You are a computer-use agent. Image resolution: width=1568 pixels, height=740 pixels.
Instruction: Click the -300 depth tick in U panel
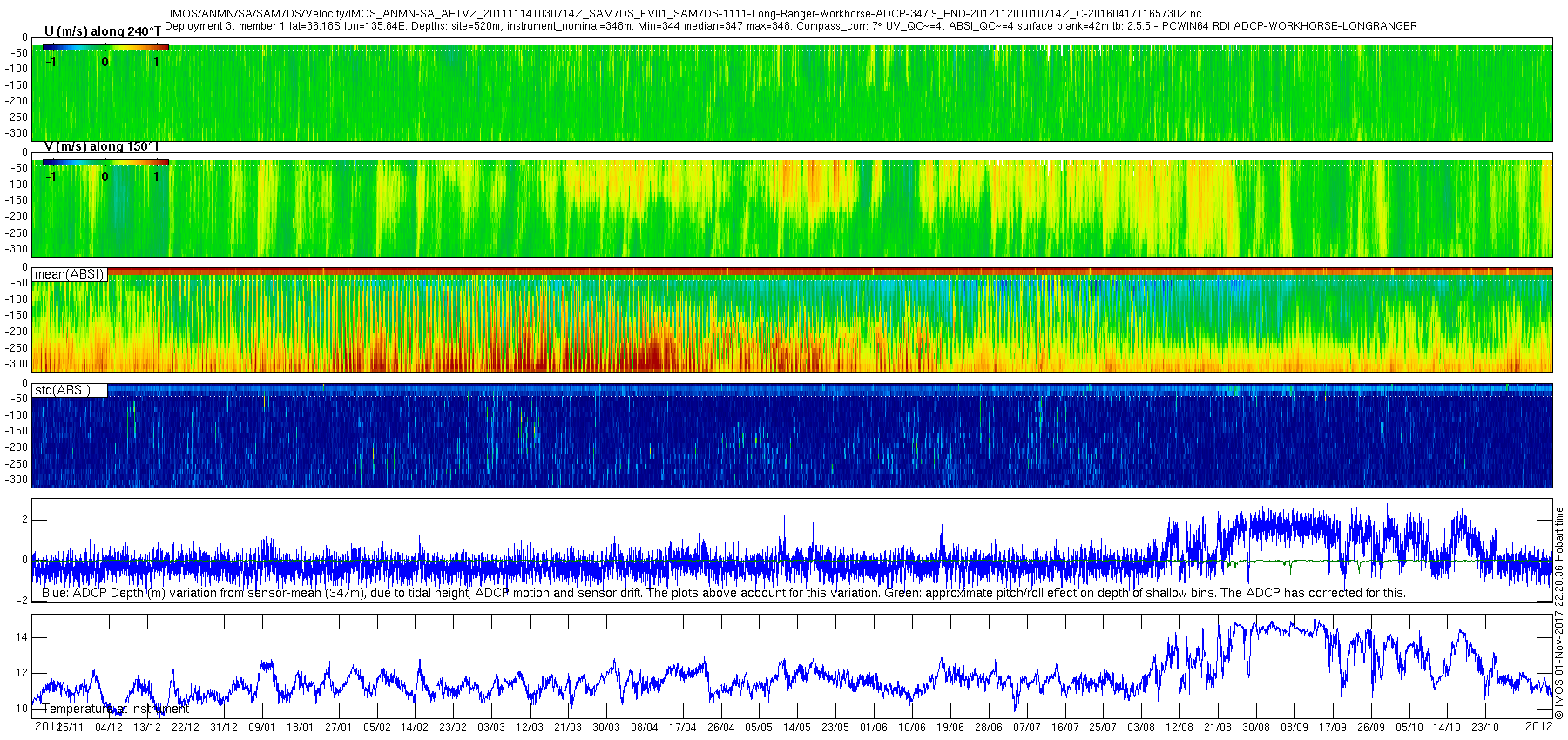point(17,134)
